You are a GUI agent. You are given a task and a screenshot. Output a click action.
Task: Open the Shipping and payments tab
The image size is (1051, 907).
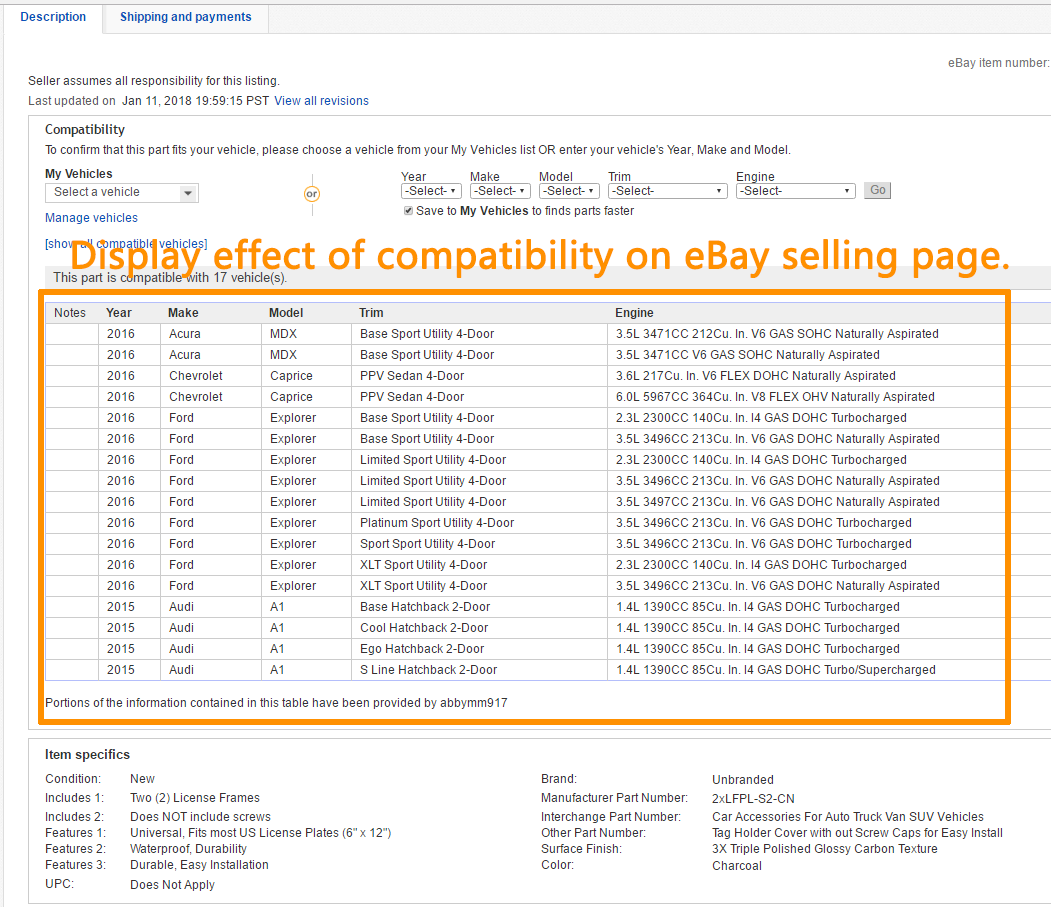tap(186, 17)
